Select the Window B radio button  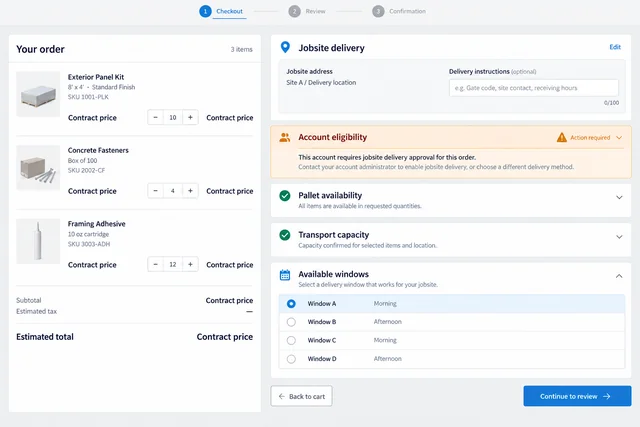[291, 322]
